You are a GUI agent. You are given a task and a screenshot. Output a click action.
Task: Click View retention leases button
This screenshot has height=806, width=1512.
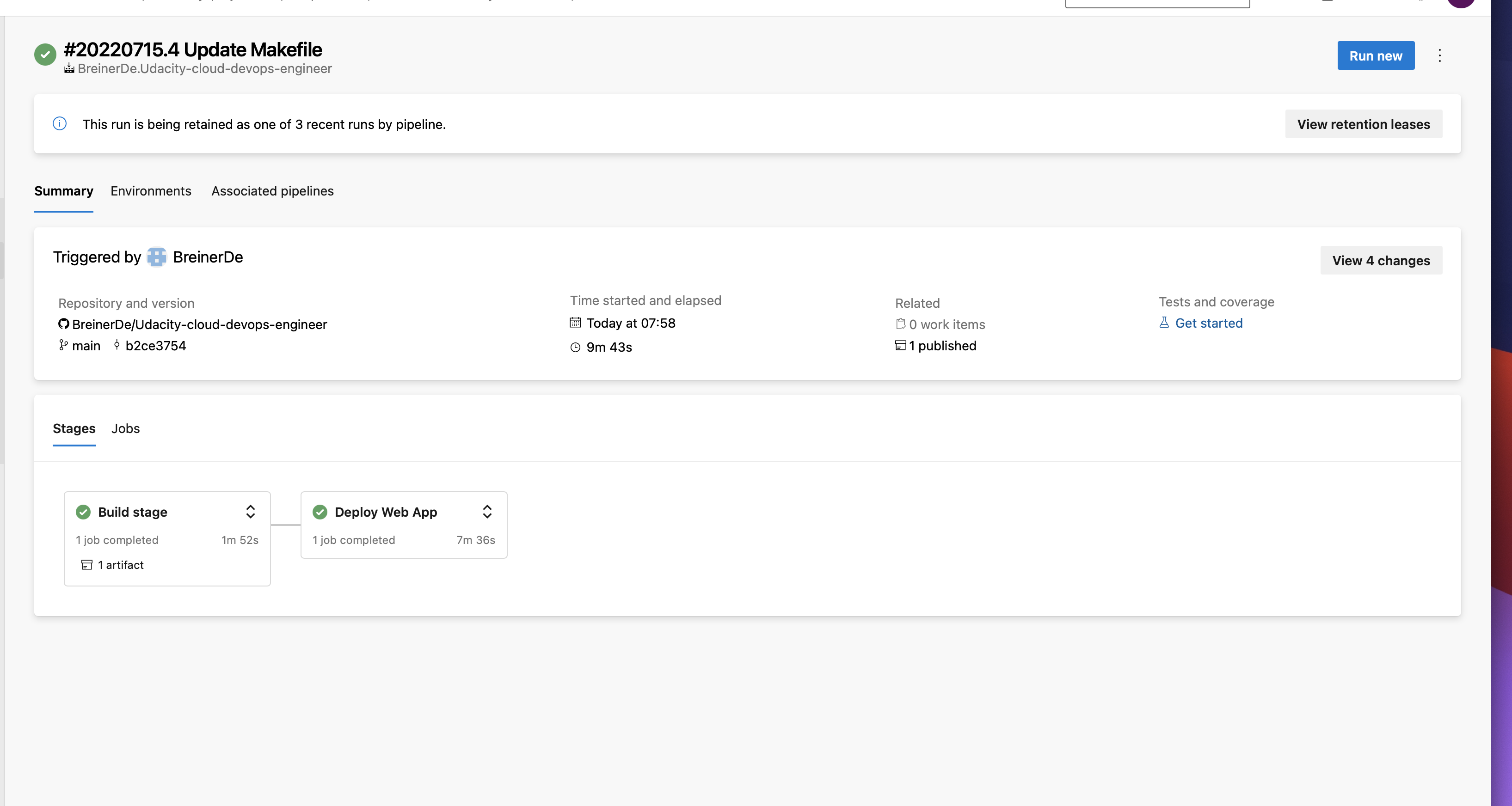1364,124
